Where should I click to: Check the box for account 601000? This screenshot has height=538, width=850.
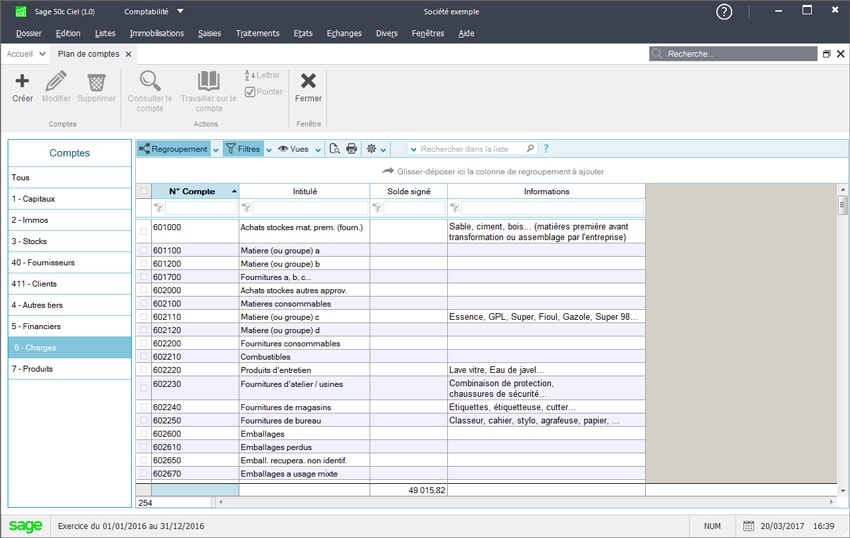click(144, 231)
